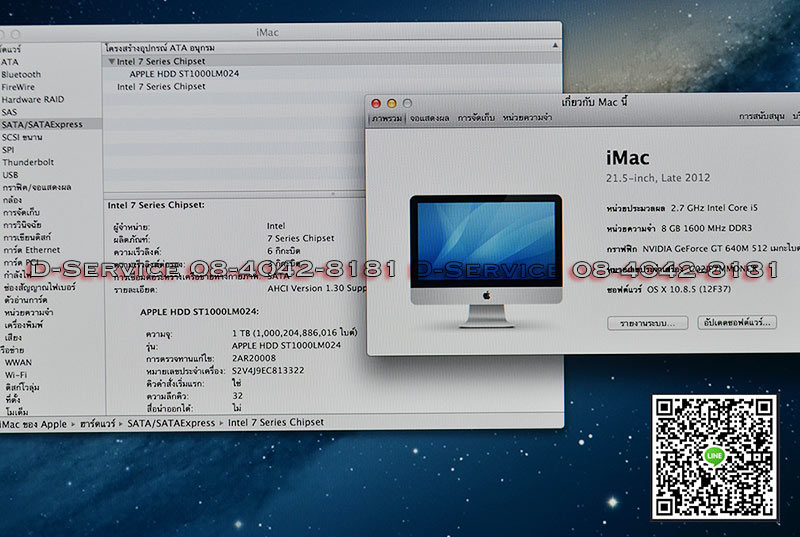Viewport: 800px width, 537px height.
Task: Select เครื่องพิมพ์ in the sidebar
Action: pos(24,325)
